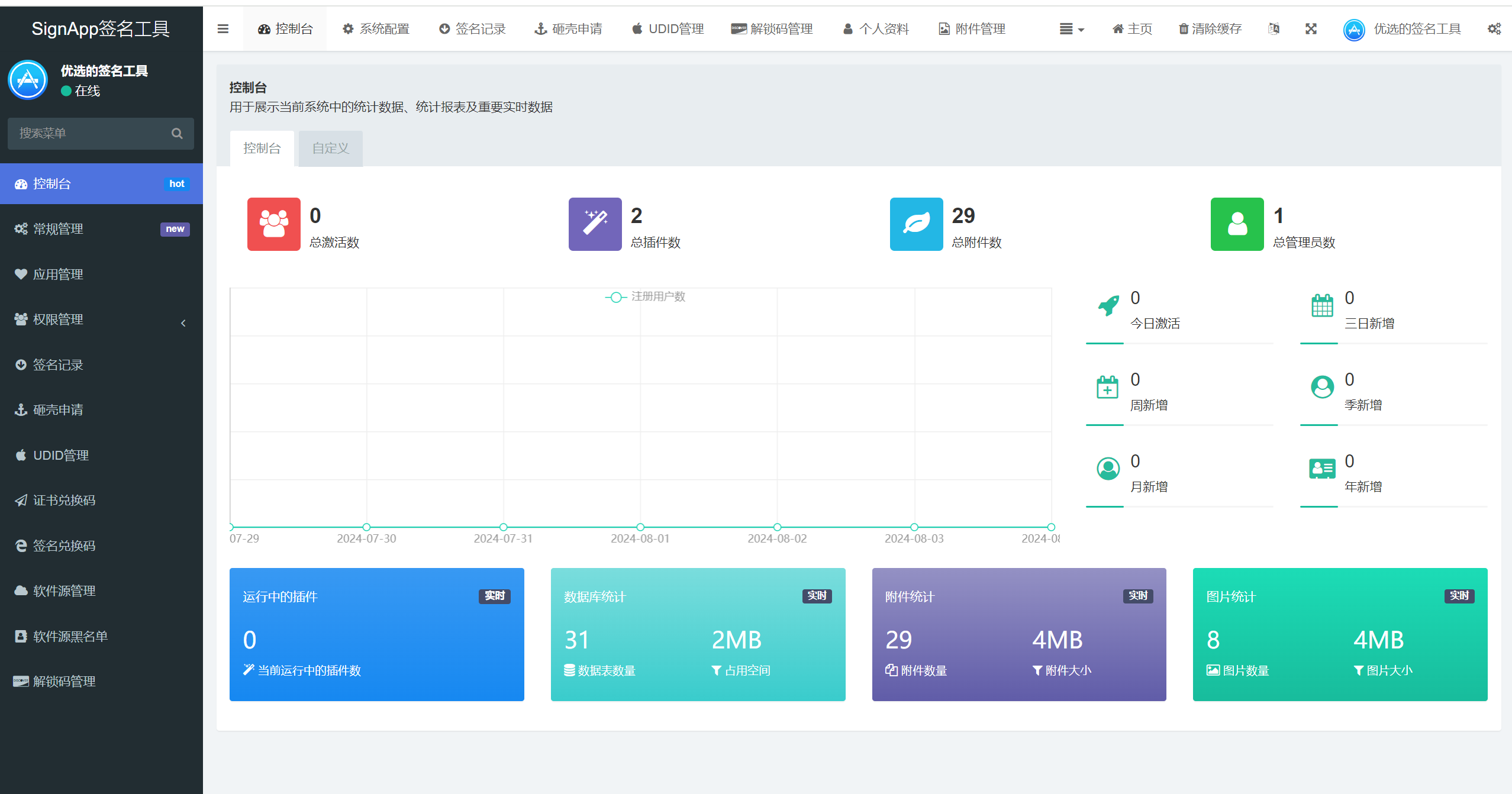Select 签名兑换码 in the left sidebar
Image resolution: width=1512 pixels, height=794 pixels.
[x=64, y=546]
